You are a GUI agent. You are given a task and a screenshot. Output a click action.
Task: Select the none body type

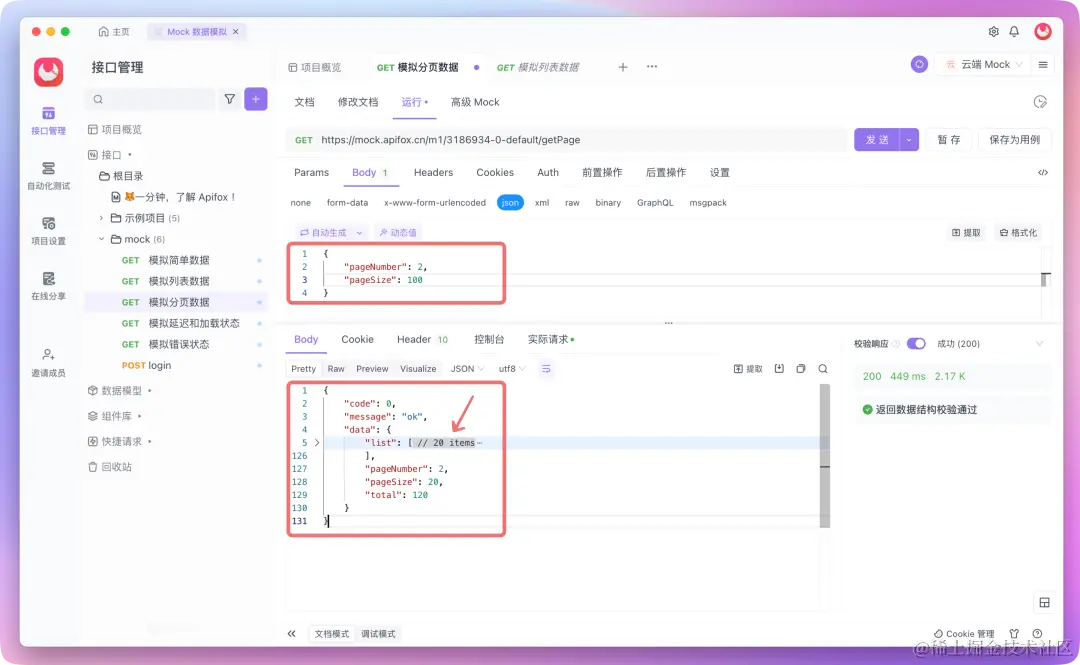pos(300,203)
